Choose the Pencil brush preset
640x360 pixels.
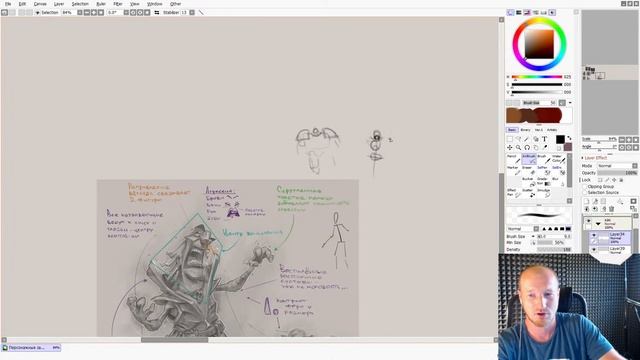513,159
